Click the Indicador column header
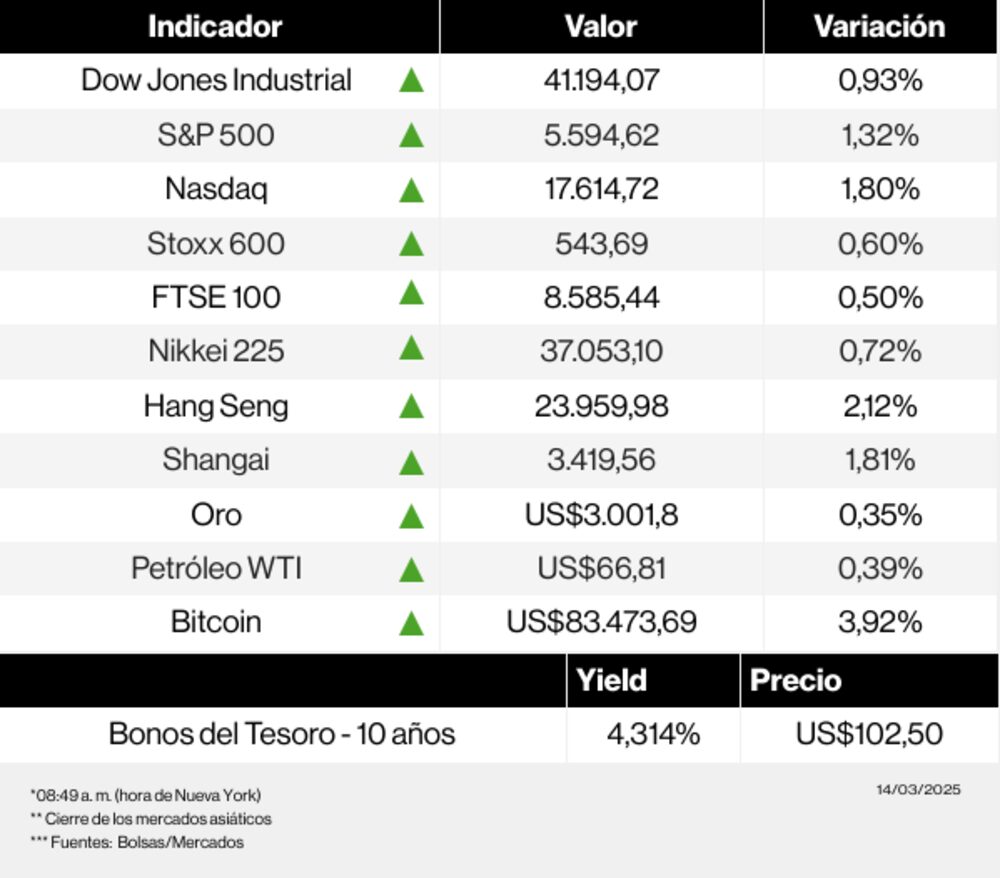The image size is (1000, 878). click(x=215, y=27)
